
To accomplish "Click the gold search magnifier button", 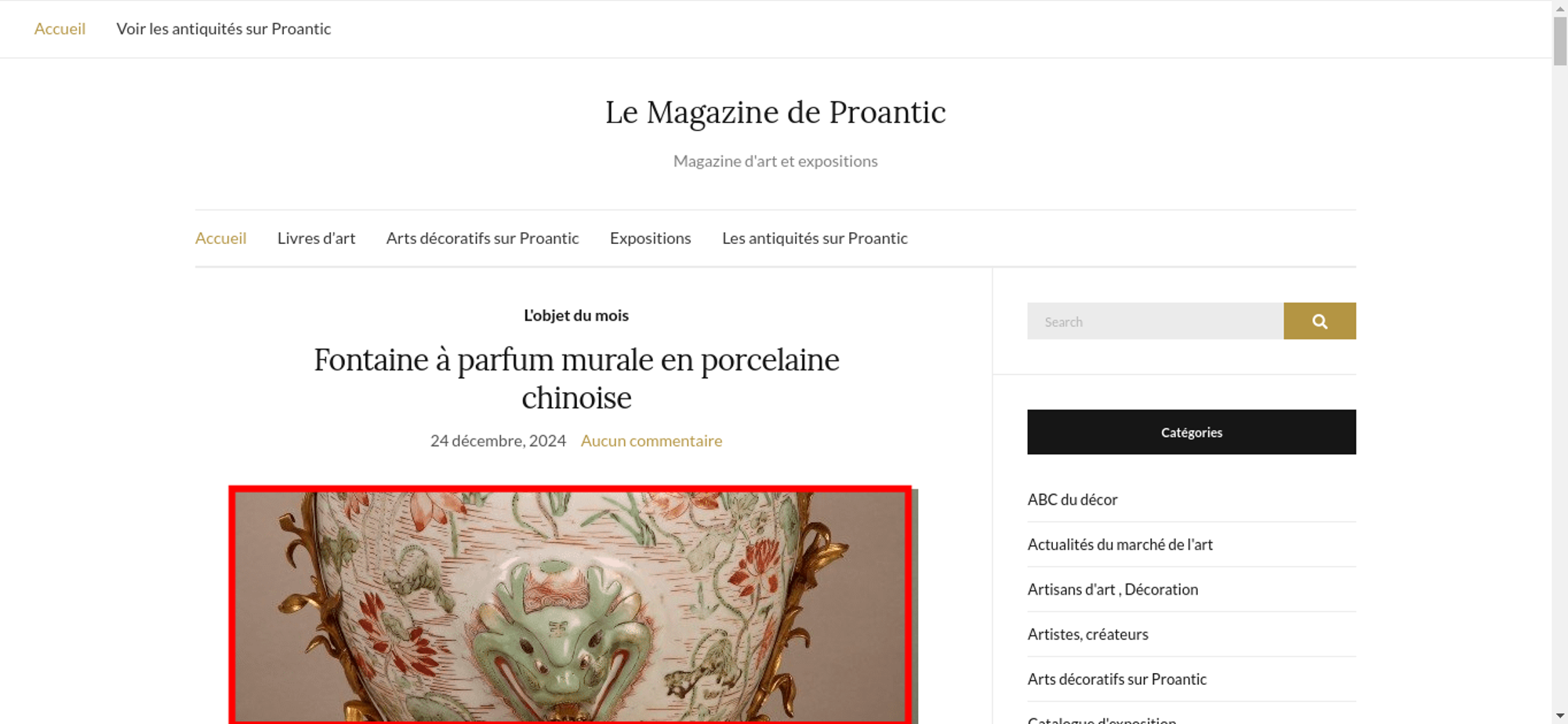I will (1319, 321).
